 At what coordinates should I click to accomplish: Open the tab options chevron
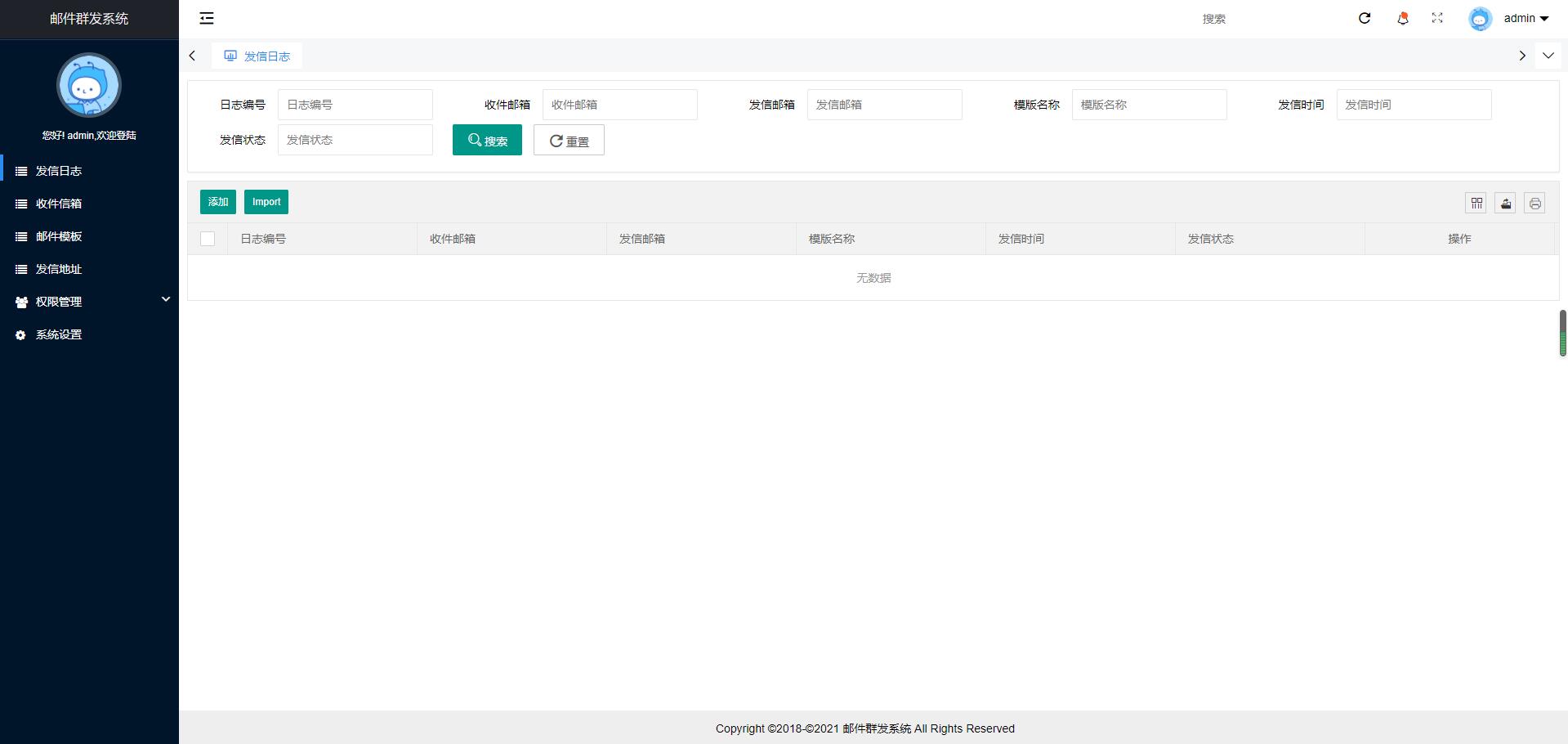tap(1548, 56)
